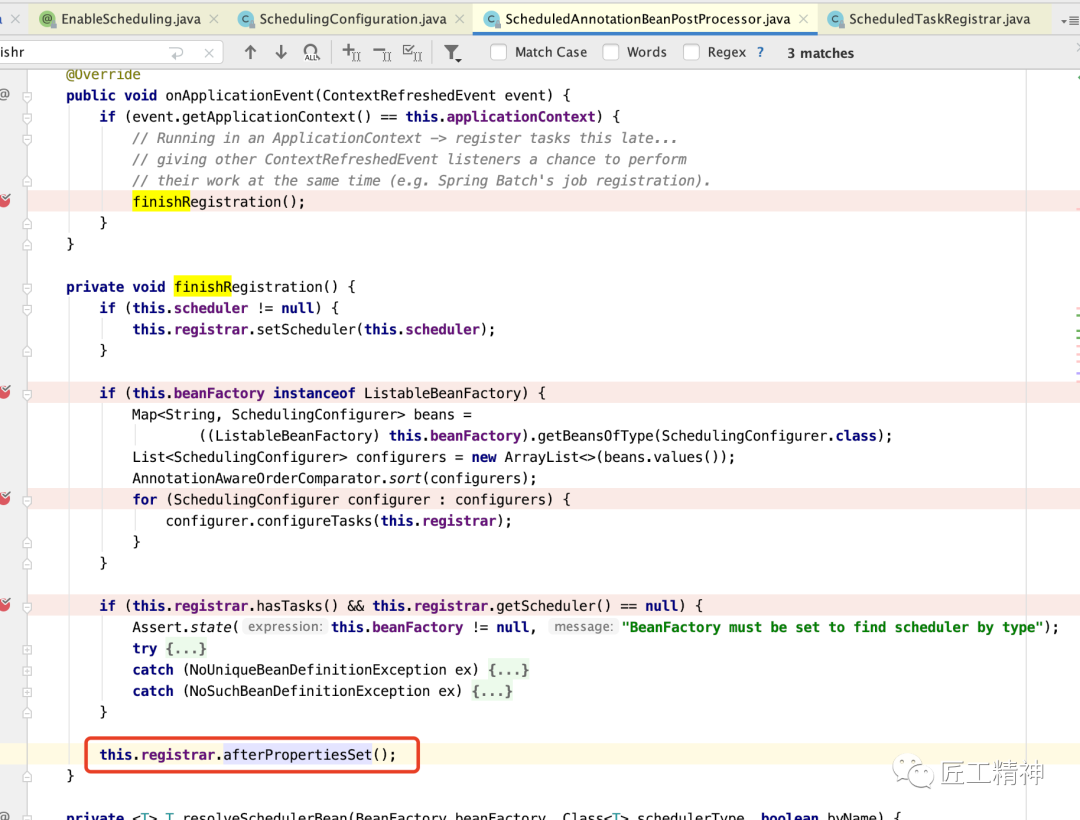Expand the folded try block marker
Screen dimensions: 1080x820
pyautogui.click(x=27, y=649)
